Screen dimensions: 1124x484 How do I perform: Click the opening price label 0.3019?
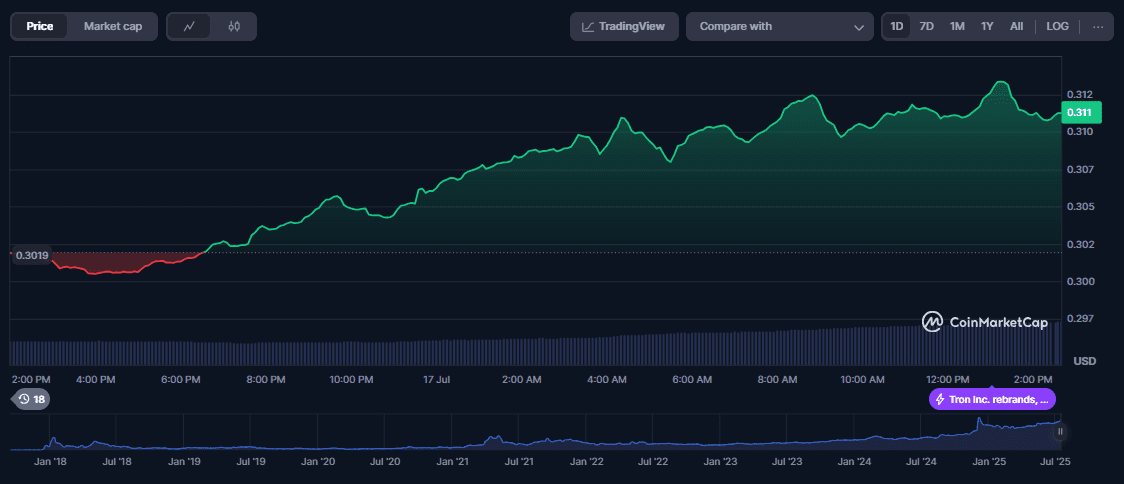[32, 255]
